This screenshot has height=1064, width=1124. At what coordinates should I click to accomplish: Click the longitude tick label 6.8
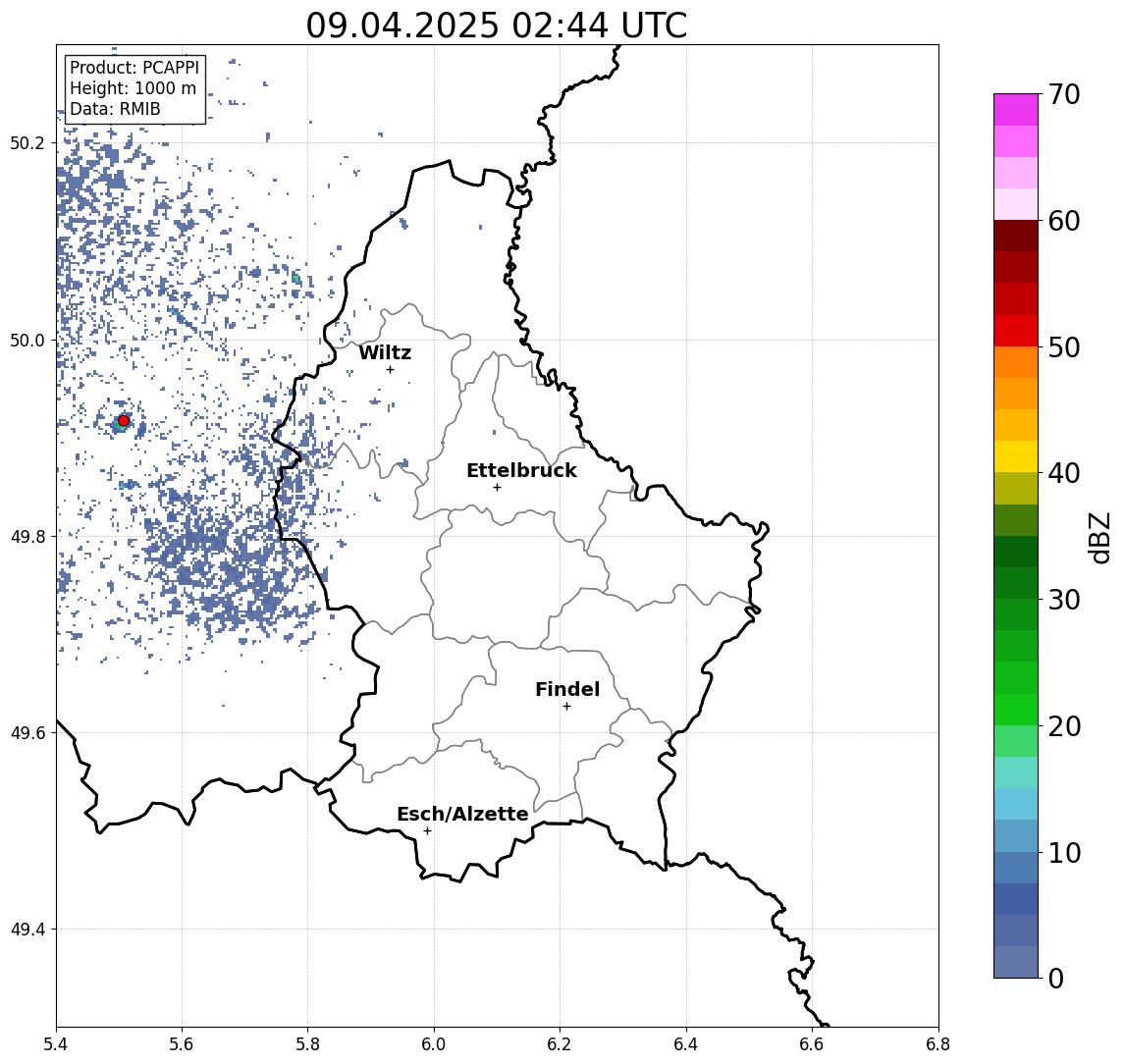(937, 1044)
